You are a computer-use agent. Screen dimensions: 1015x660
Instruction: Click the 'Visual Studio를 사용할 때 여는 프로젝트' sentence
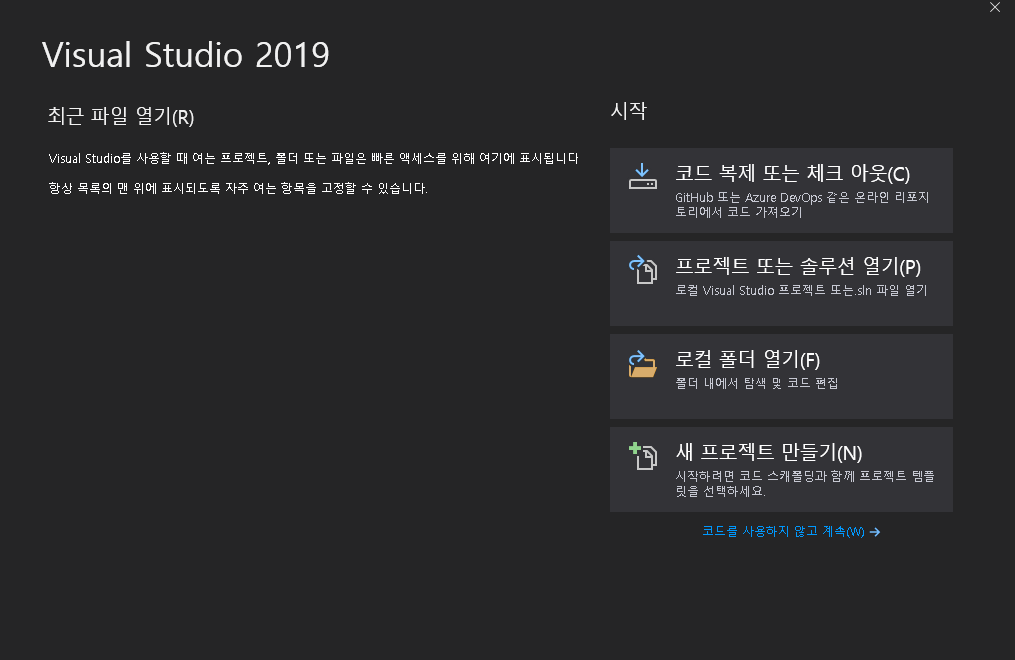point(313,159)
